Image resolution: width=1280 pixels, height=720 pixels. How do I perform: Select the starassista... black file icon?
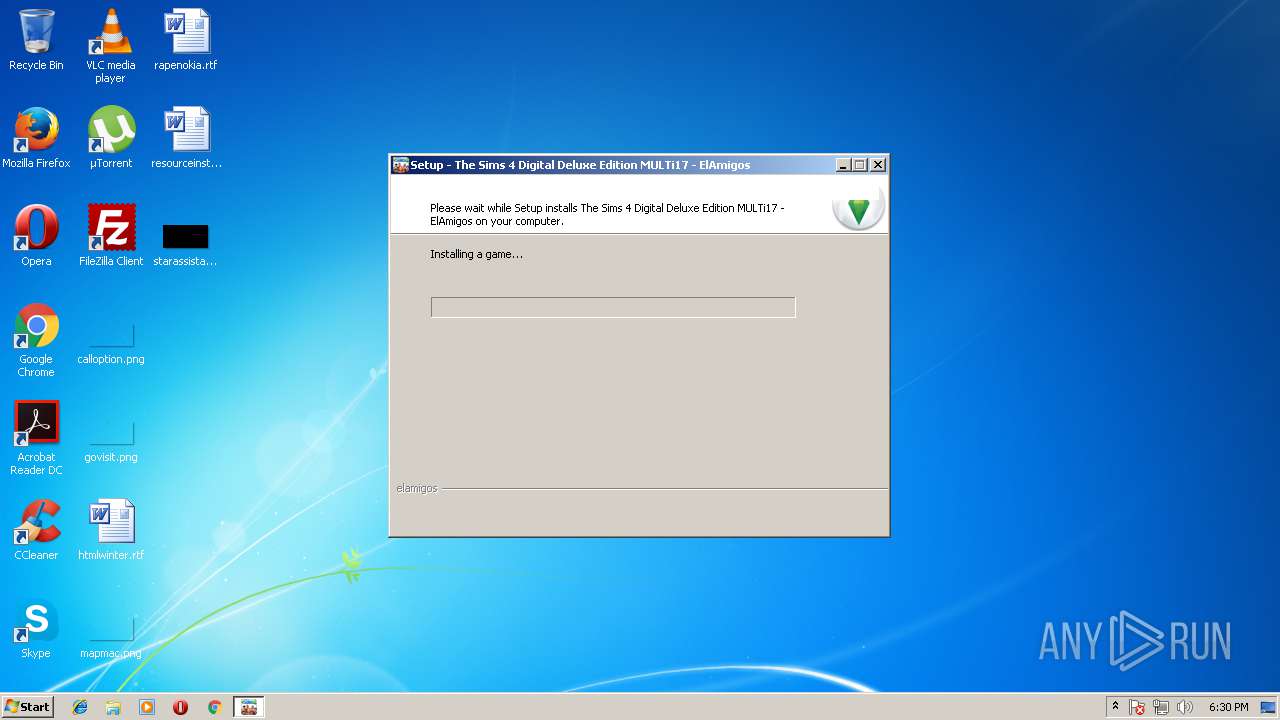click(x=185, y=243)
